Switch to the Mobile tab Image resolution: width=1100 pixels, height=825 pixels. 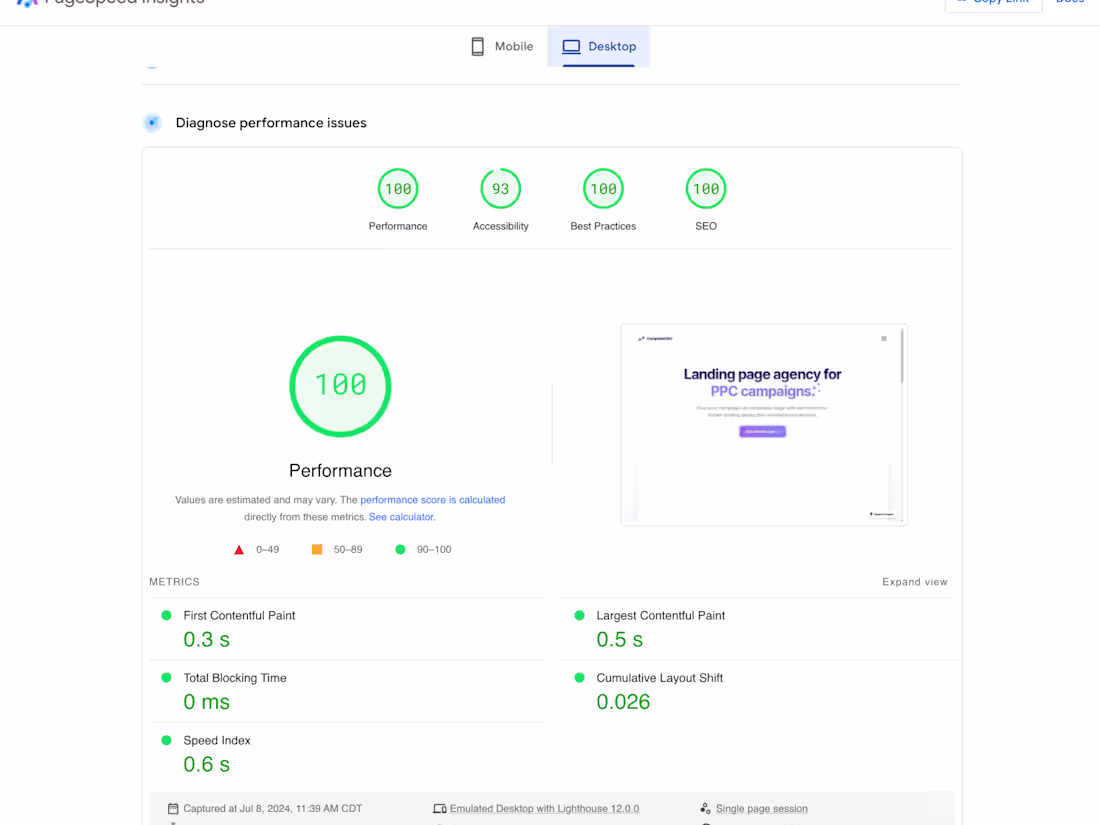[502, 46]
